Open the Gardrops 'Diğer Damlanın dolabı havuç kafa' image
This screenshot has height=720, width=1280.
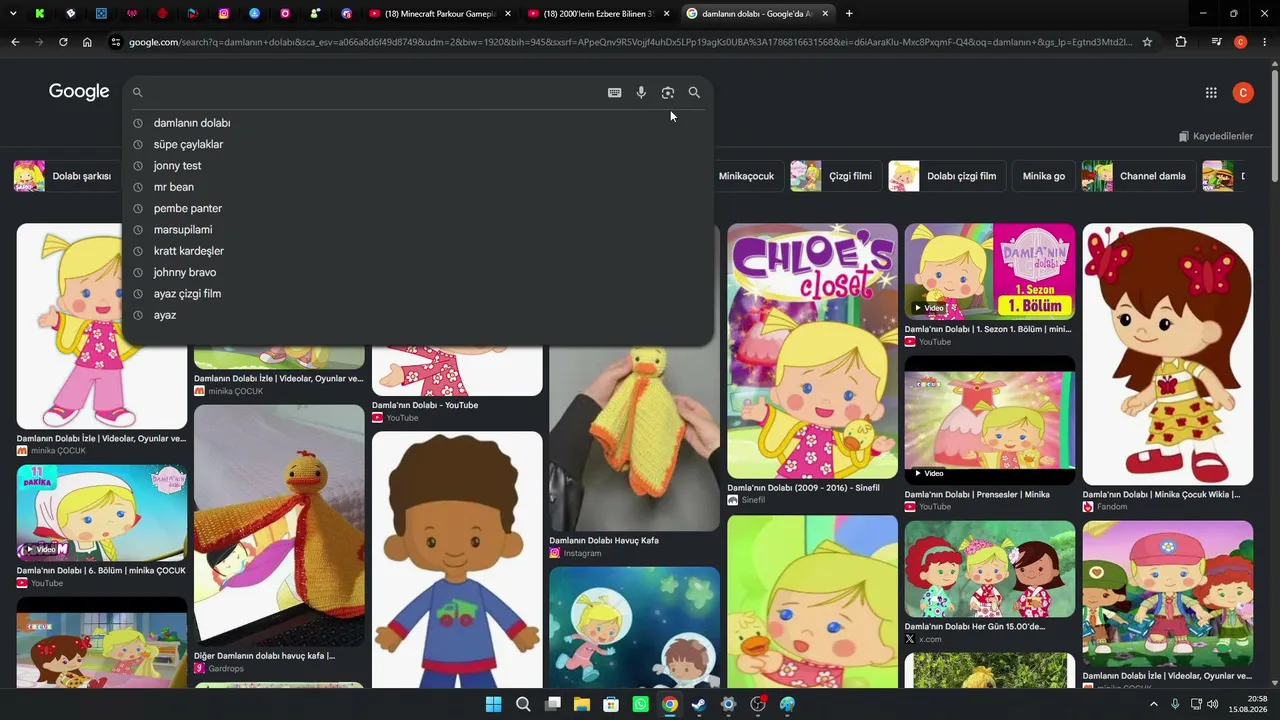click(279, 525)
